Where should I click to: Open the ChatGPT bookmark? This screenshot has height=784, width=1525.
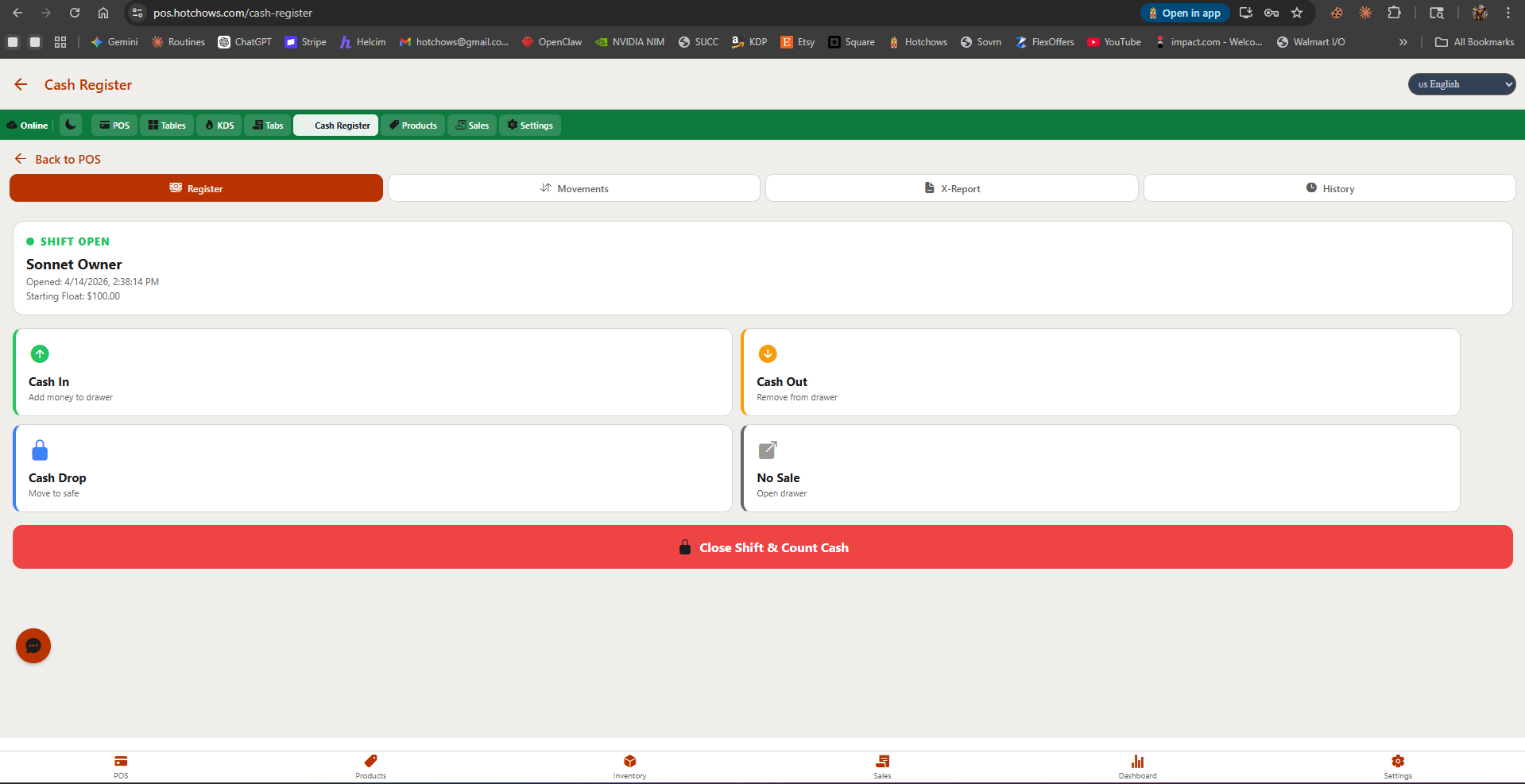click(245, 42)
